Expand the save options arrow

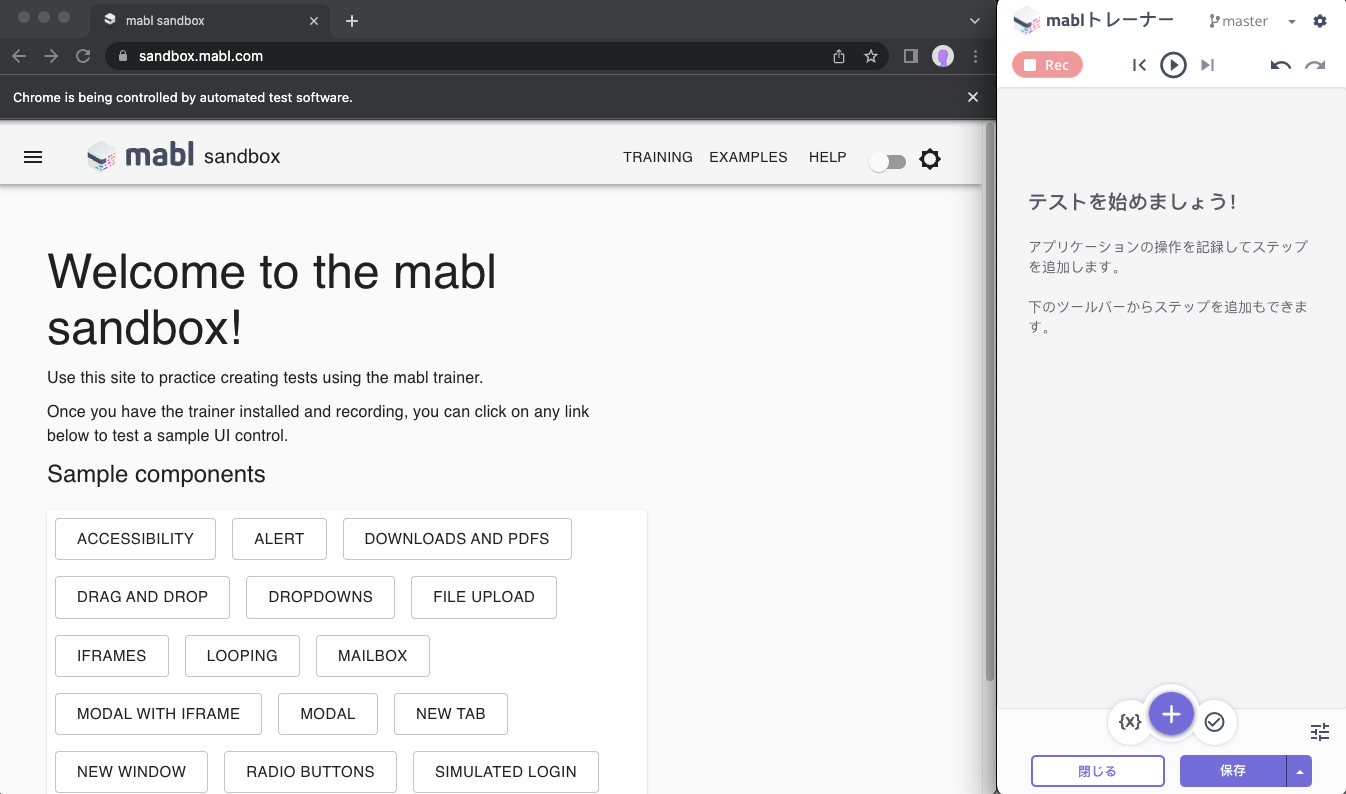coord(1299,771)
